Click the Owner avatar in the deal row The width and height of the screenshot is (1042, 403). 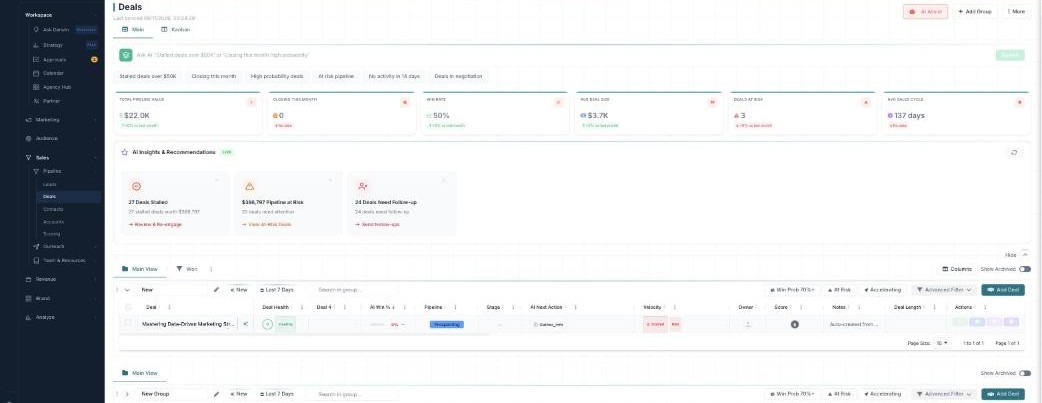point(748,325)
